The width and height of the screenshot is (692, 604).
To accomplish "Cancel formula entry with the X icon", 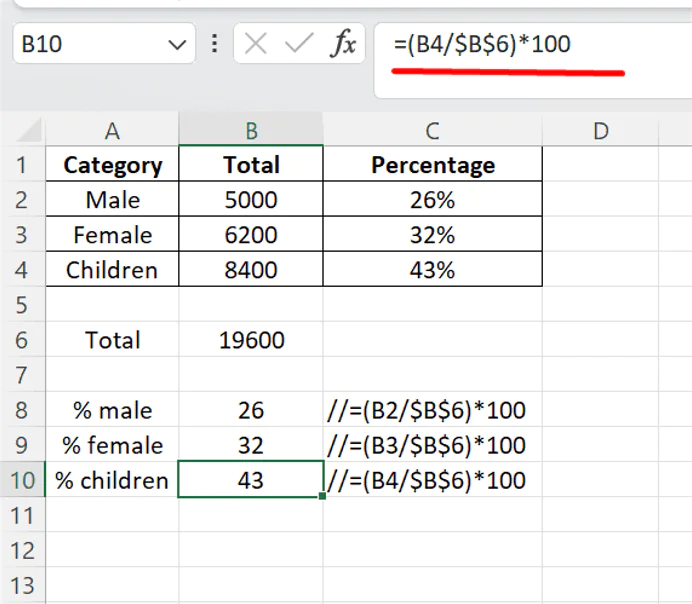I will click(257, 45).
